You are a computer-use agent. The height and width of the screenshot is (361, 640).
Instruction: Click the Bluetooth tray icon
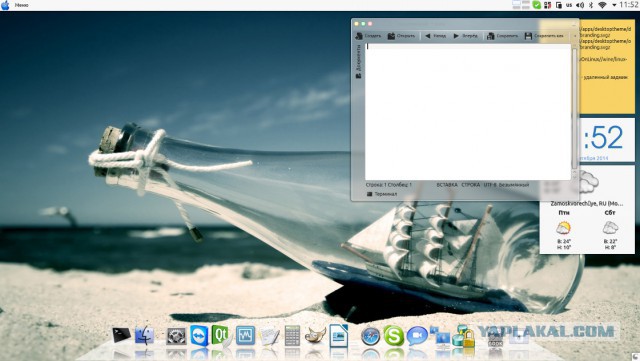click(x=590, y=5)
